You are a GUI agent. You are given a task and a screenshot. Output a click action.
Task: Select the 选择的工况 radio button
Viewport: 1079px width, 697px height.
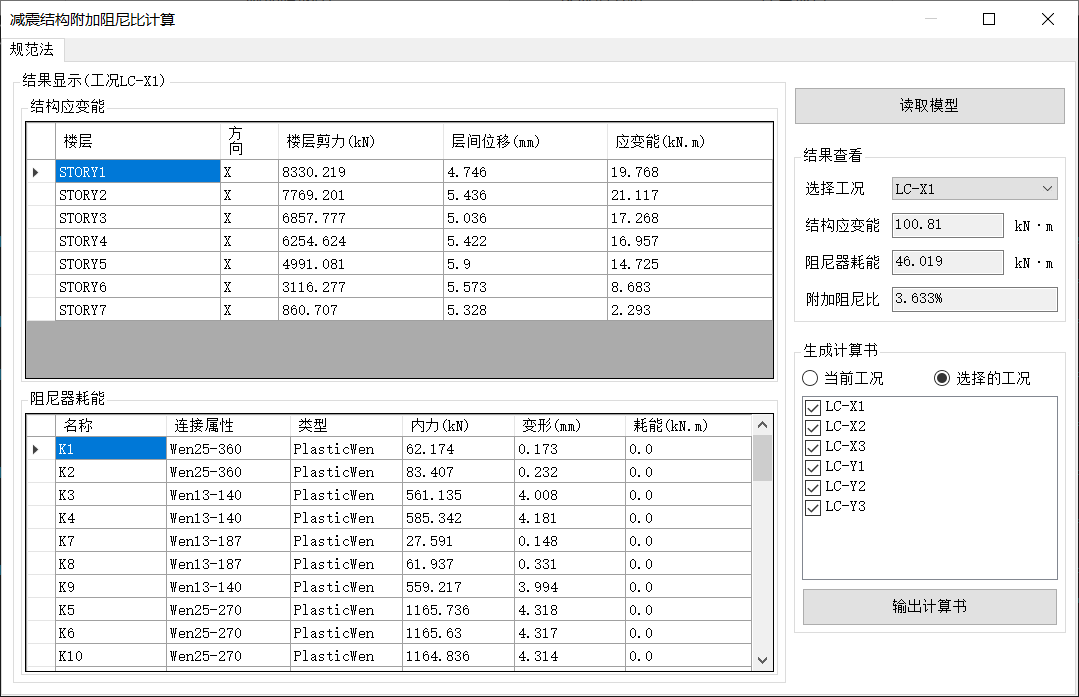coord(941,379)
